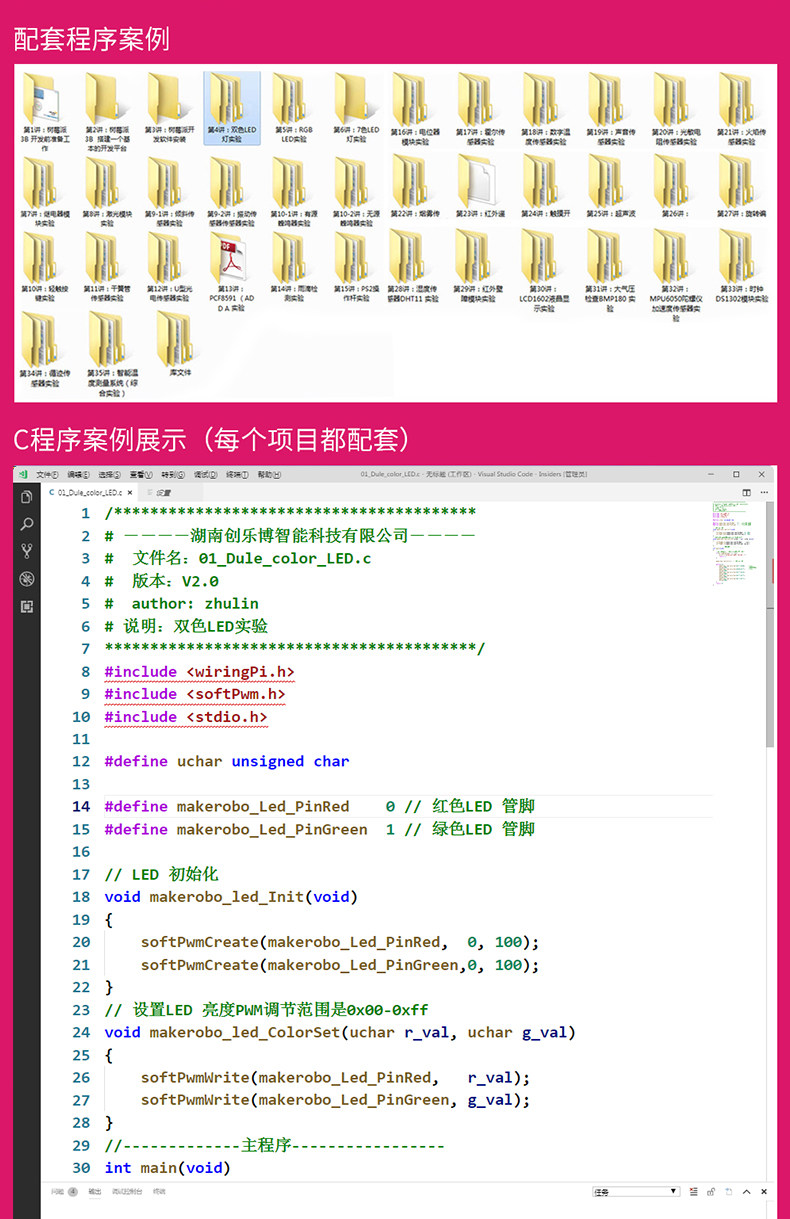The width and height of the screenshot is (790, 1219).
Task: Open the Explorer view in the activity bar
Action: point(26,496)
